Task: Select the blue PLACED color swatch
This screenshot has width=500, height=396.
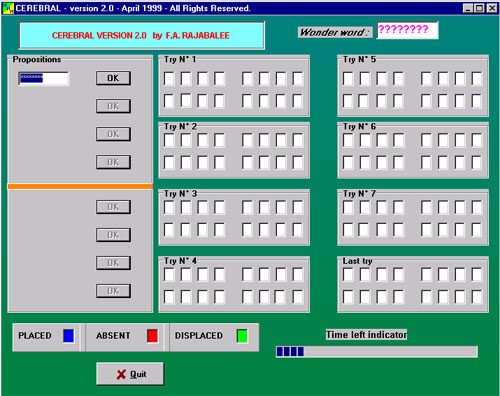Action: click(x=69, y=336)
